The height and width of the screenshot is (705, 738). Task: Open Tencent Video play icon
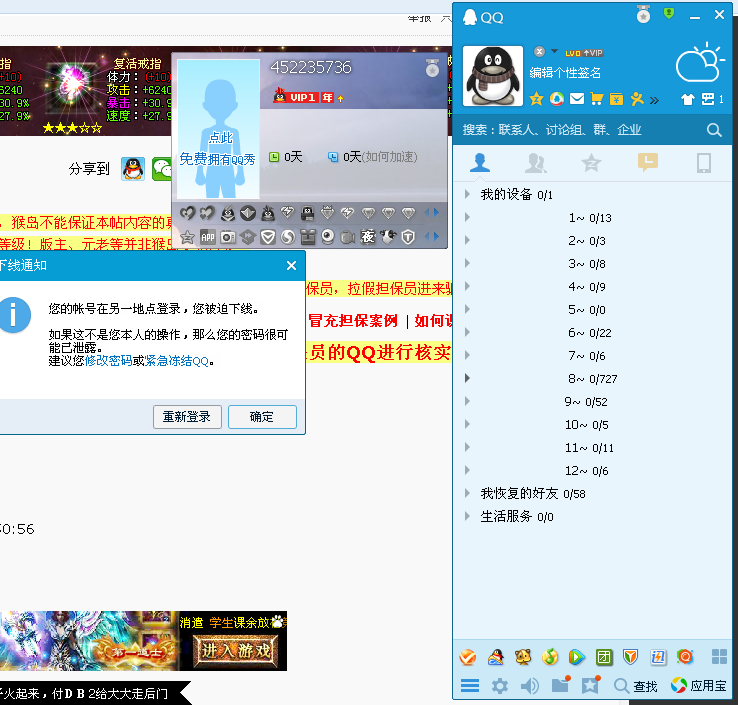[x=577, y=657]
